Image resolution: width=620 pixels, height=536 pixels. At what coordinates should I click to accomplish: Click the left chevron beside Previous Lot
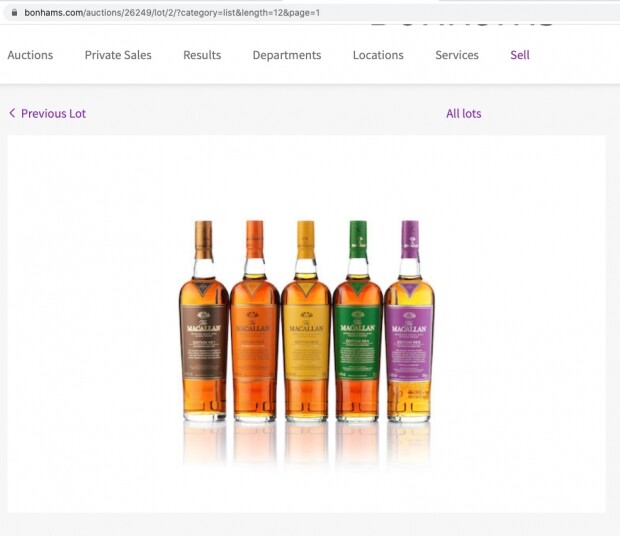[x=12, y=113]
